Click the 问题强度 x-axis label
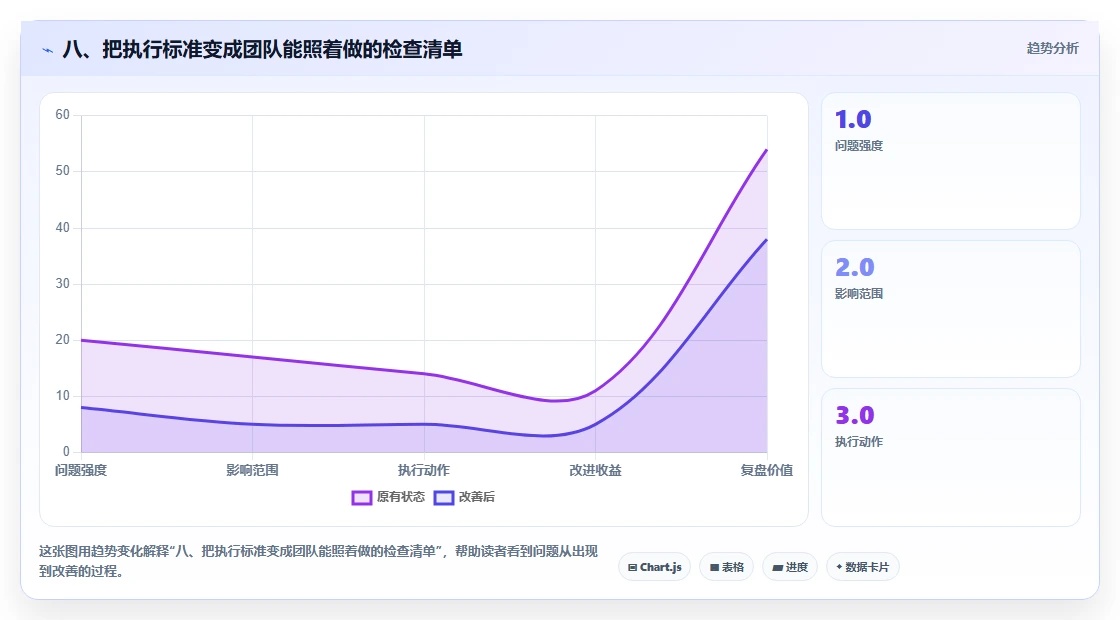The image size is (1120, 620). [x=81, y=470]
